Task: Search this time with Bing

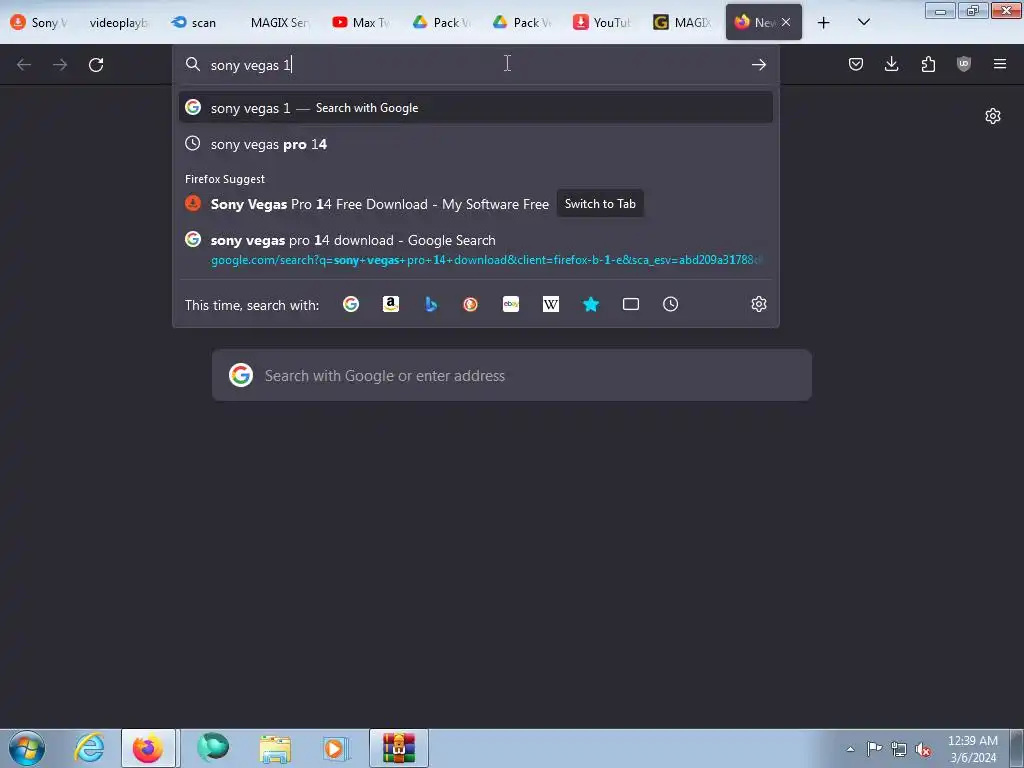Action: click(x=430, y=304)
